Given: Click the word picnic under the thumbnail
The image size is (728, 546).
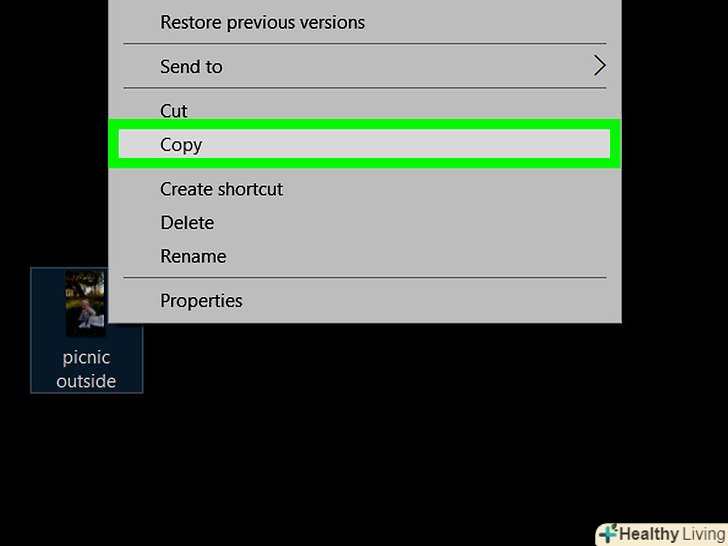Looking at the screenshot, I should coord(86,358).
